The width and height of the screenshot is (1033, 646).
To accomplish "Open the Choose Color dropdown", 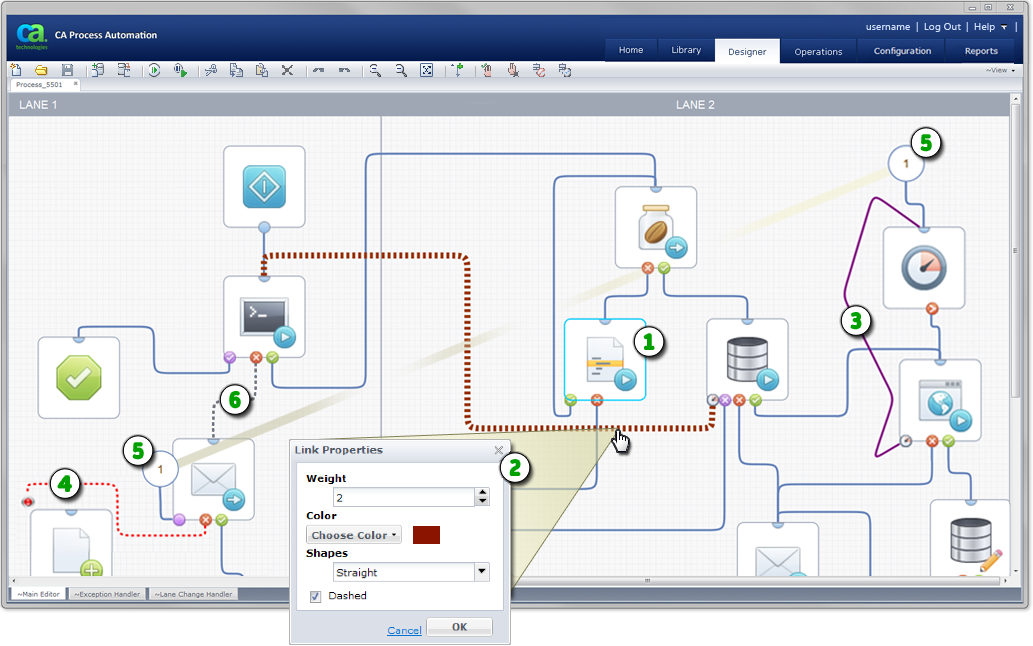I will pos(353,534).
